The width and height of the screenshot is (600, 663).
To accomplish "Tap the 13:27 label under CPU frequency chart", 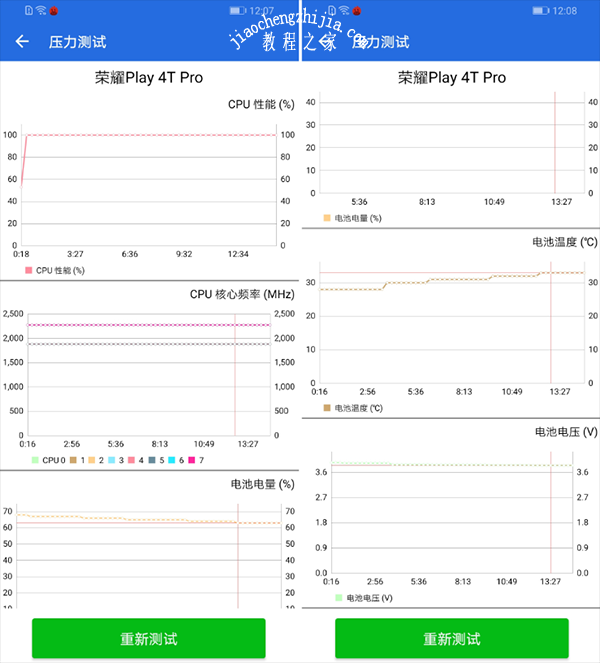I will (248, 444).
